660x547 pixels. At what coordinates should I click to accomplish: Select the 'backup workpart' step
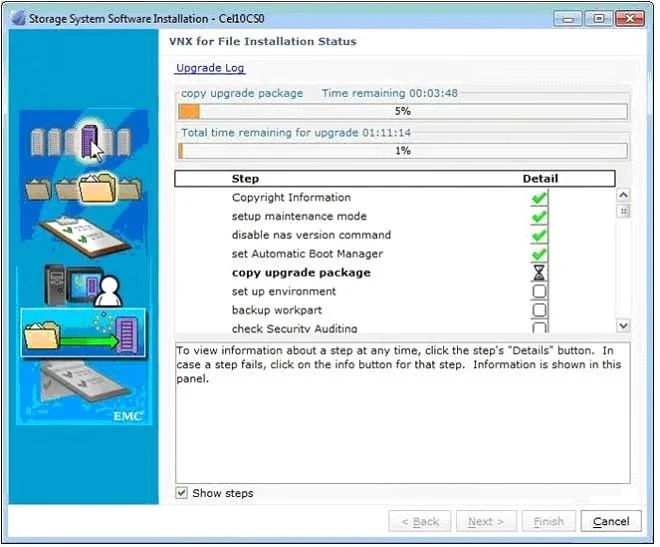[x=277, y=310]
